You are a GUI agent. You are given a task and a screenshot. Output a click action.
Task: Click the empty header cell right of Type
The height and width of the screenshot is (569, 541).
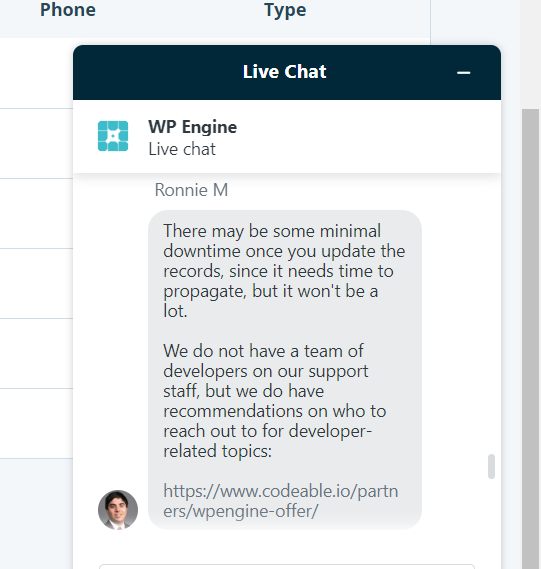(475, 18)
